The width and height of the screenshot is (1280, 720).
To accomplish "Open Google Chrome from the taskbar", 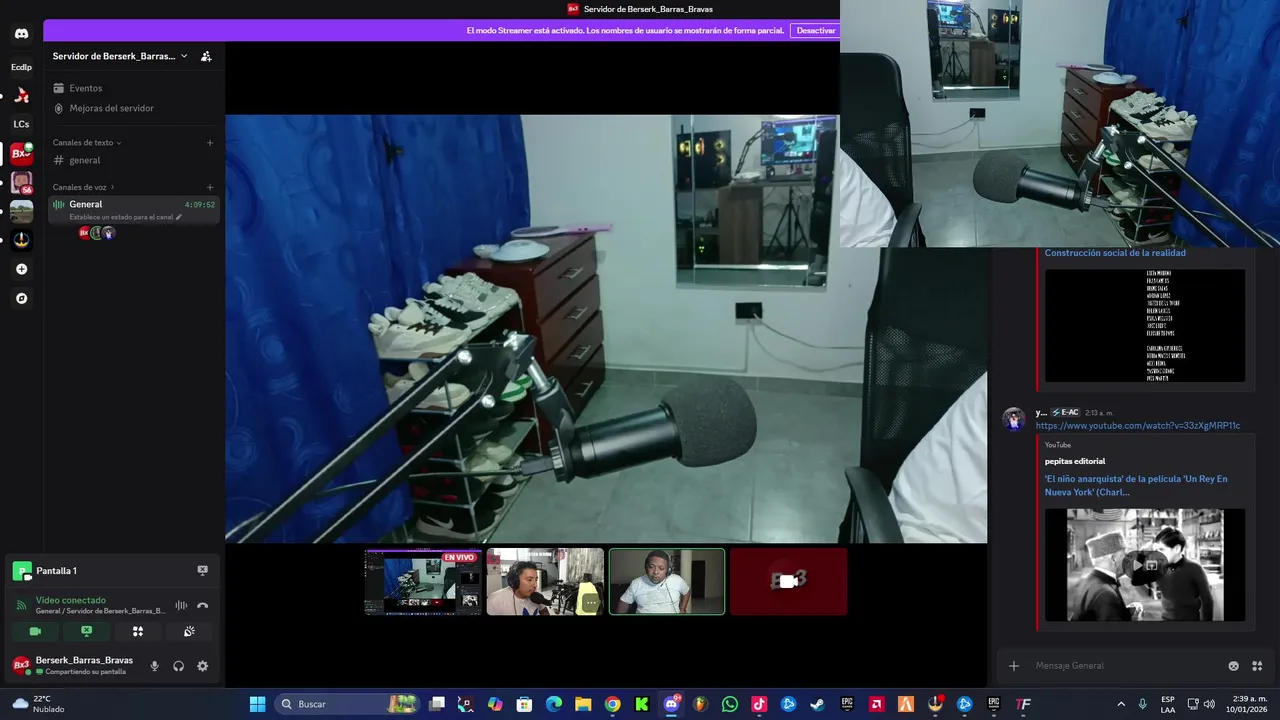I will coord(612,704).
